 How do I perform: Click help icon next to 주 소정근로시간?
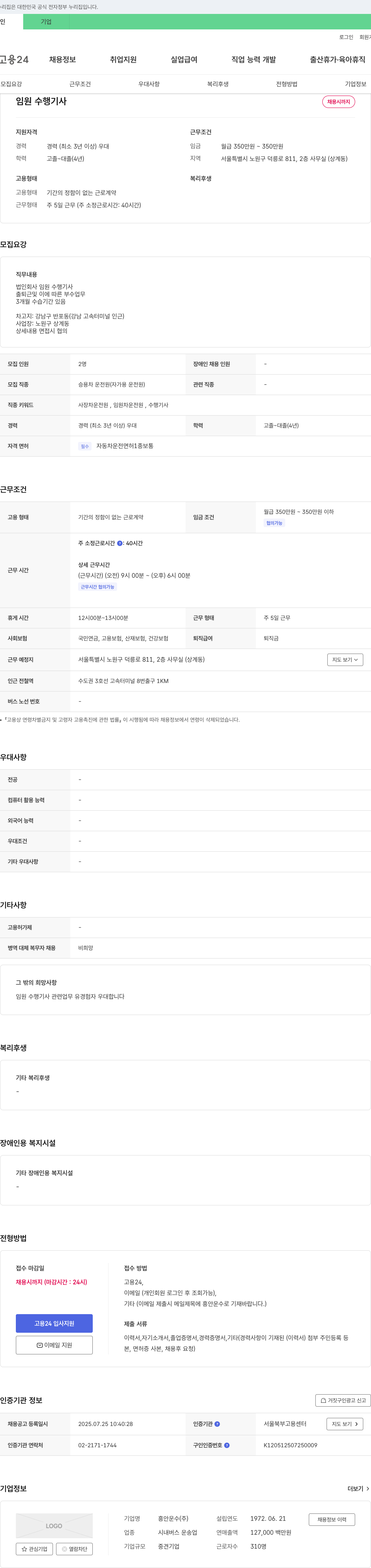coord(120,543)
